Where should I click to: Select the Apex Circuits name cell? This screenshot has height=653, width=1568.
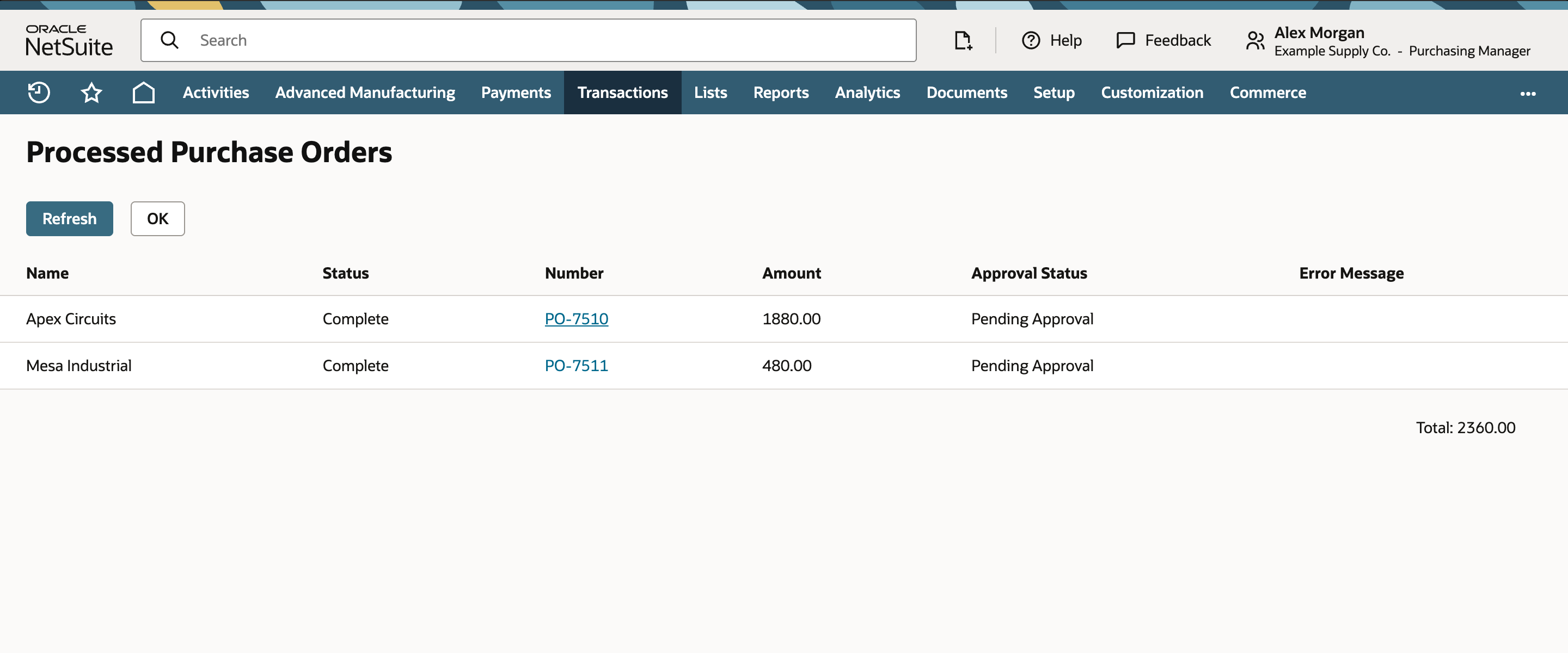[x=71, y=319]
